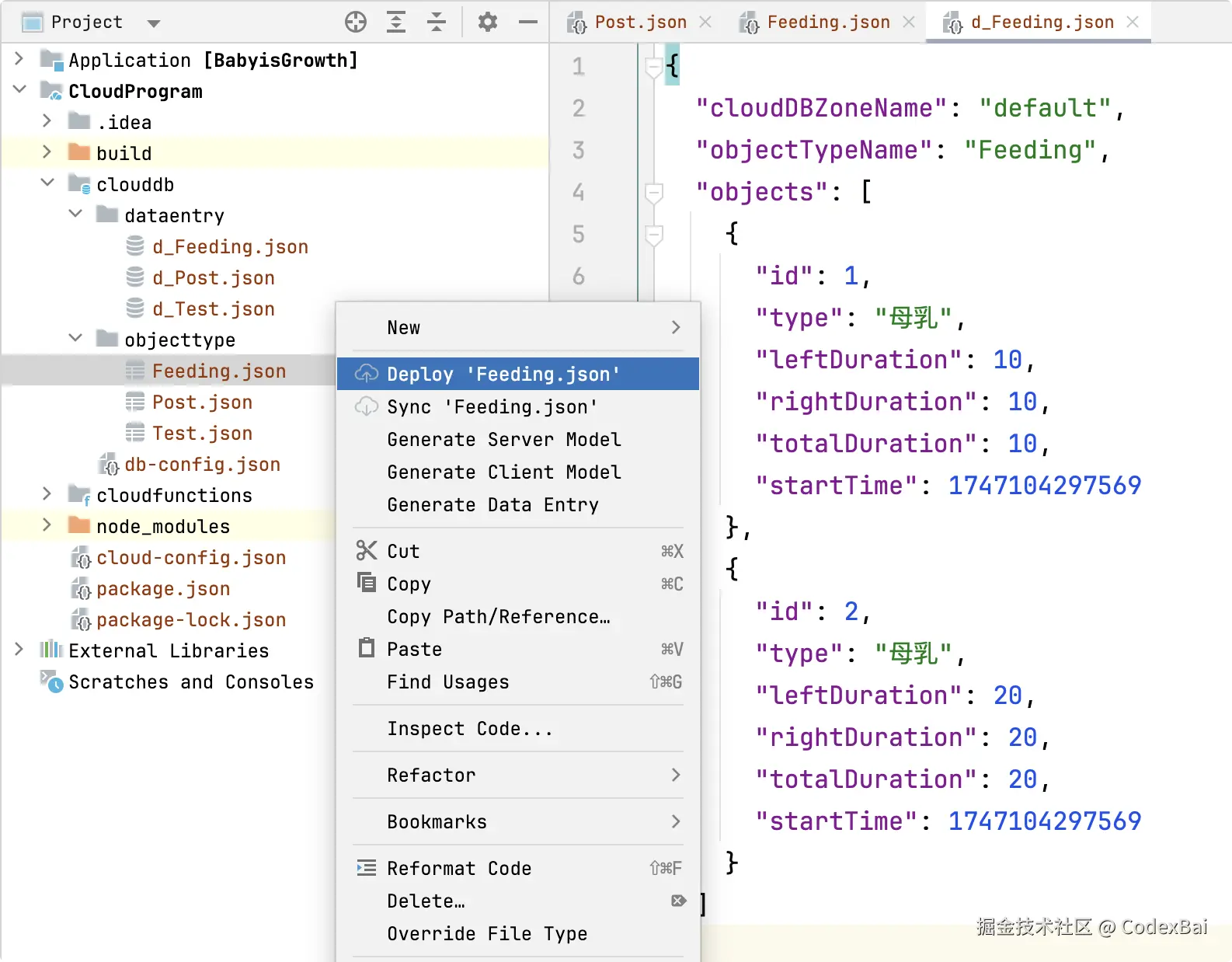The image size is (1232, 962).
Task: Open db-config.json in the tree
Action: tap(202, 464)
